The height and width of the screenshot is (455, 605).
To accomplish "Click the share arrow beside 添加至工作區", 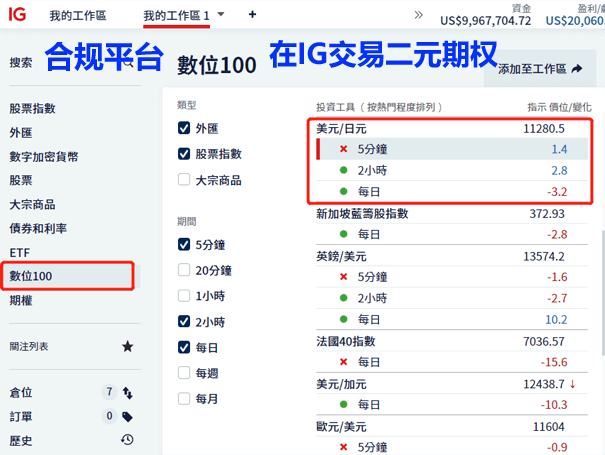I will pos(577,69).
